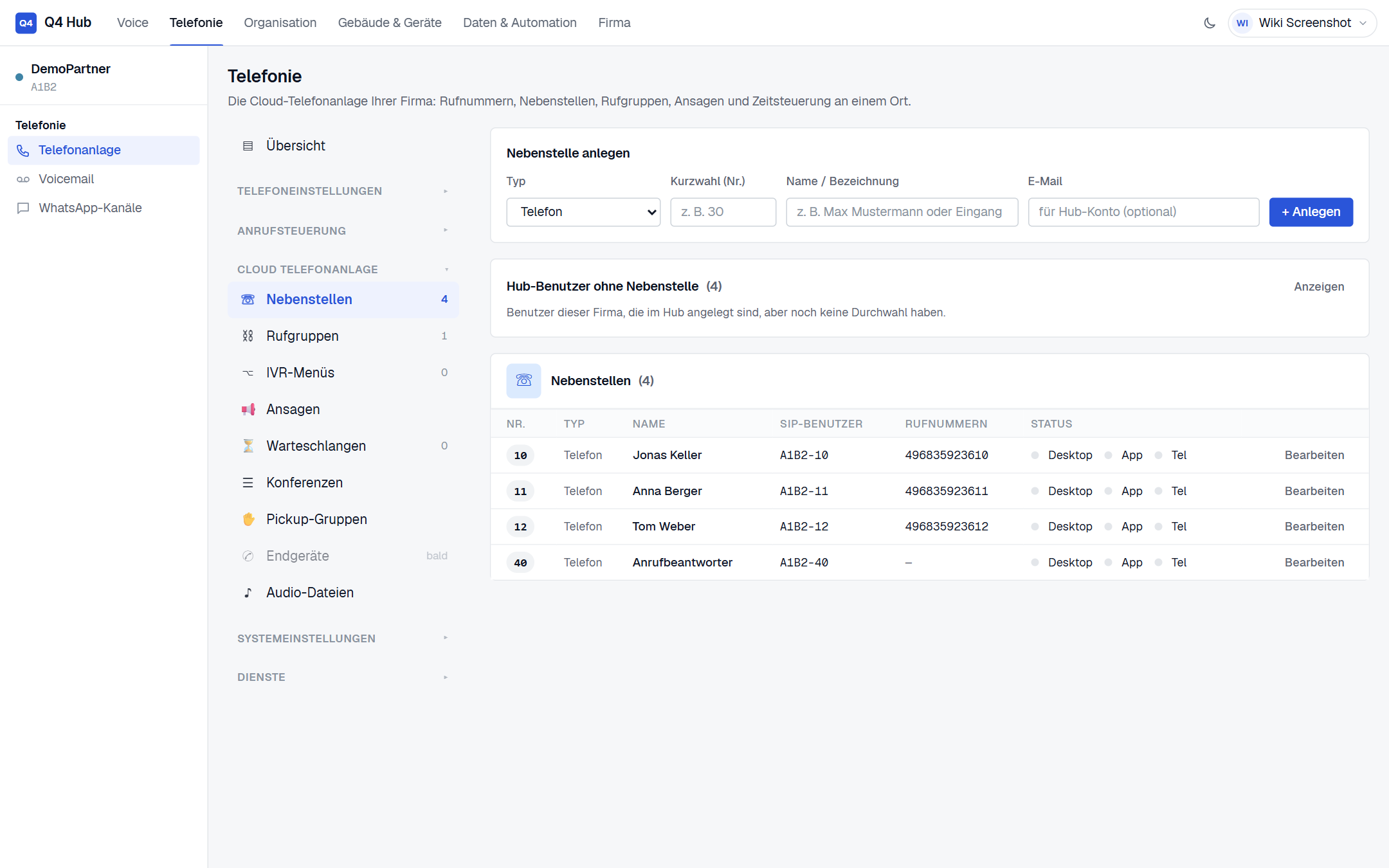
Task: Open the Wiki Screenshot account menu chevron
Action: [1363, 23]
